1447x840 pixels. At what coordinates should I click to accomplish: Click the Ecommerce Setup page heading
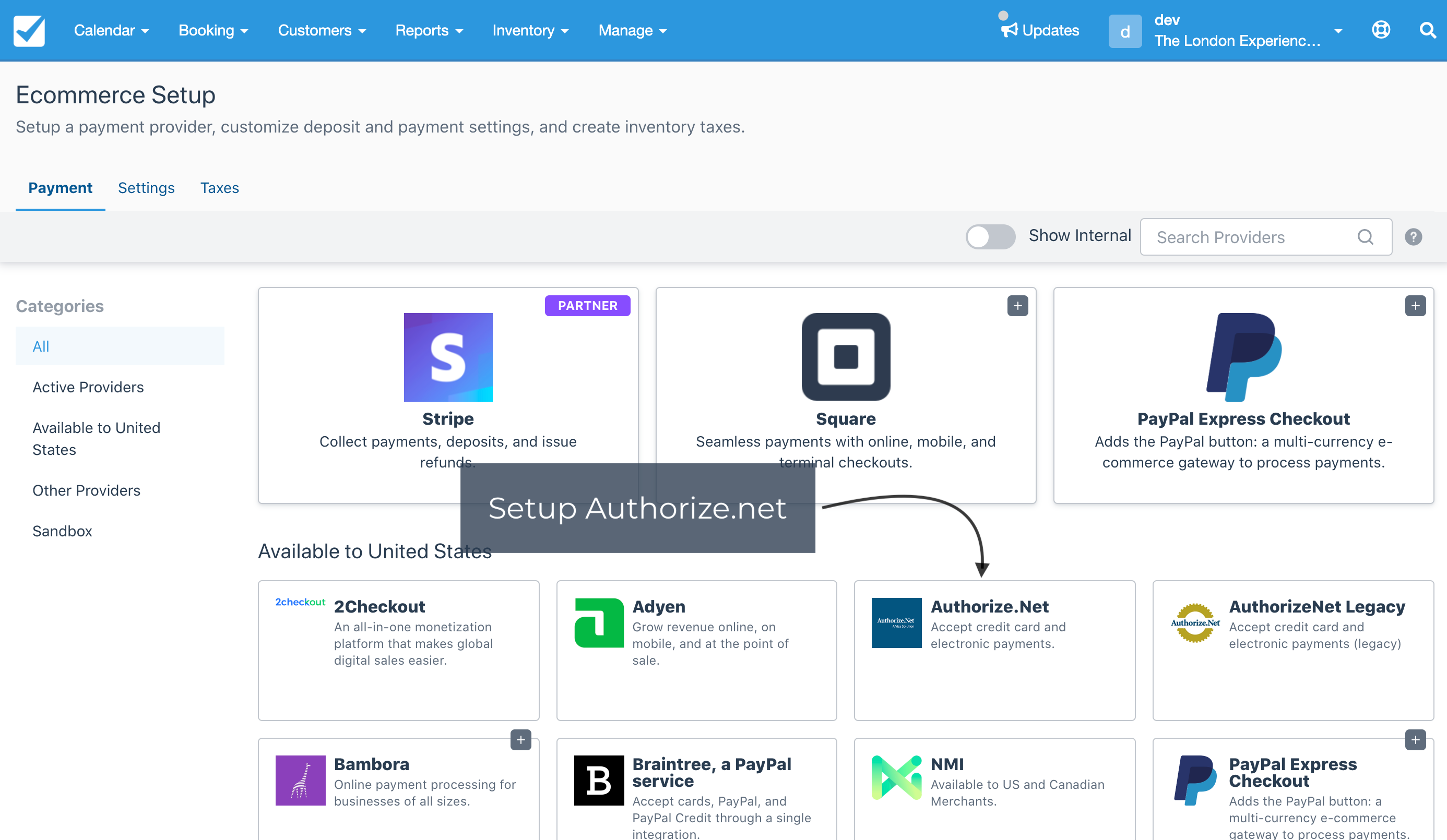(x=115, y=94)
